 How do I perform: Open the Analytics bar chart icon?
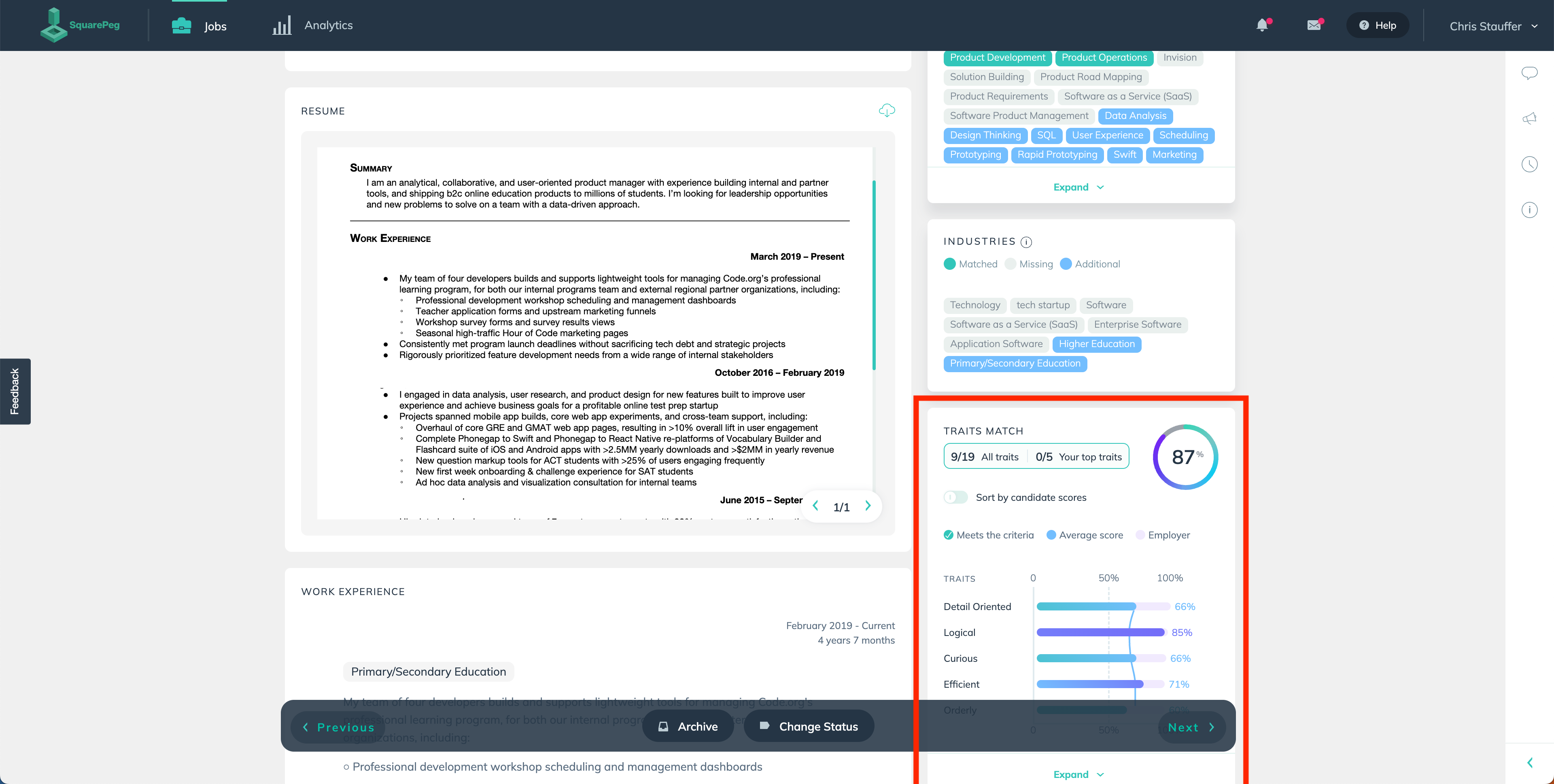[282, 25]
